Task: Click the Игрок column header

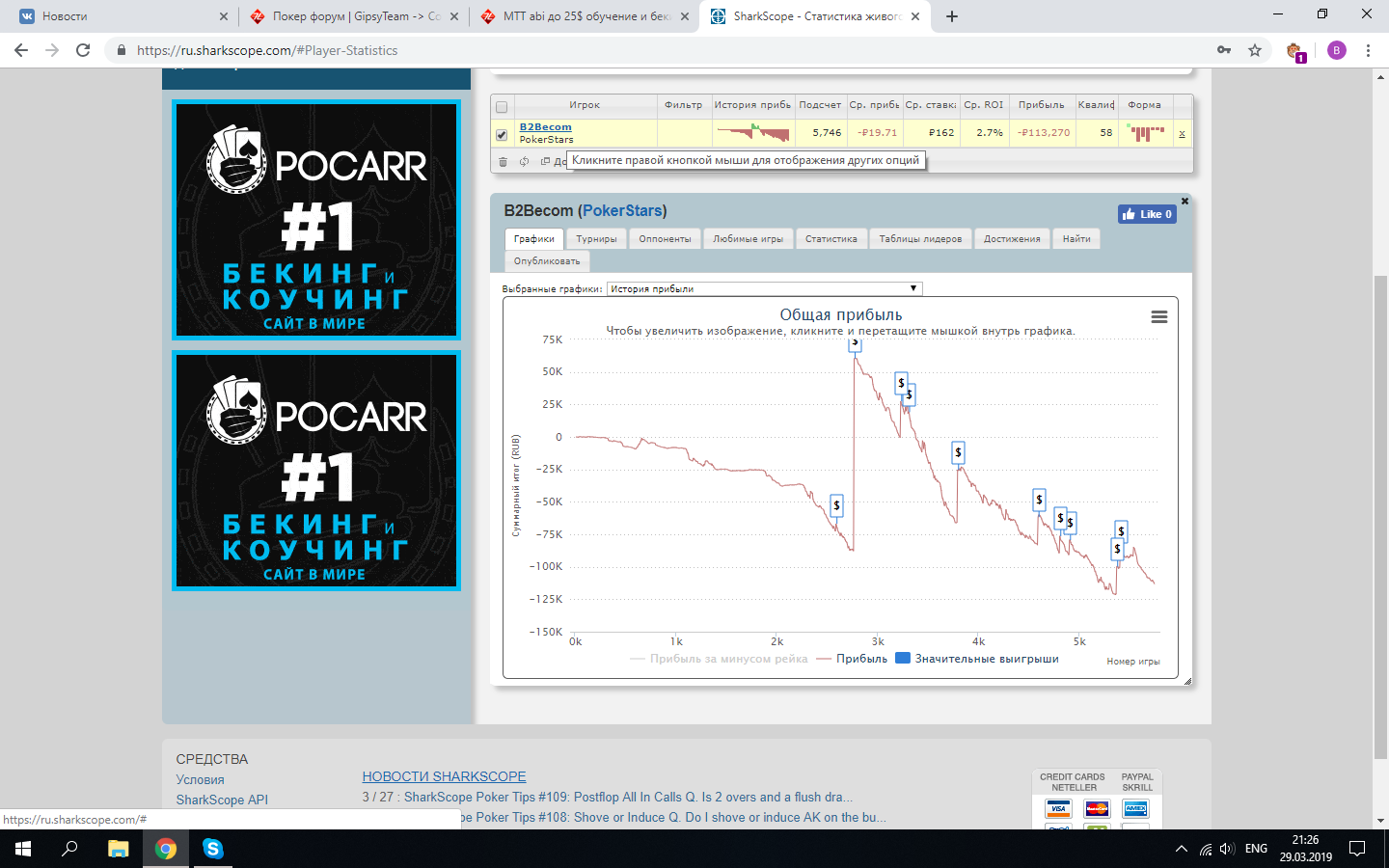Action: tap(585, 105)
